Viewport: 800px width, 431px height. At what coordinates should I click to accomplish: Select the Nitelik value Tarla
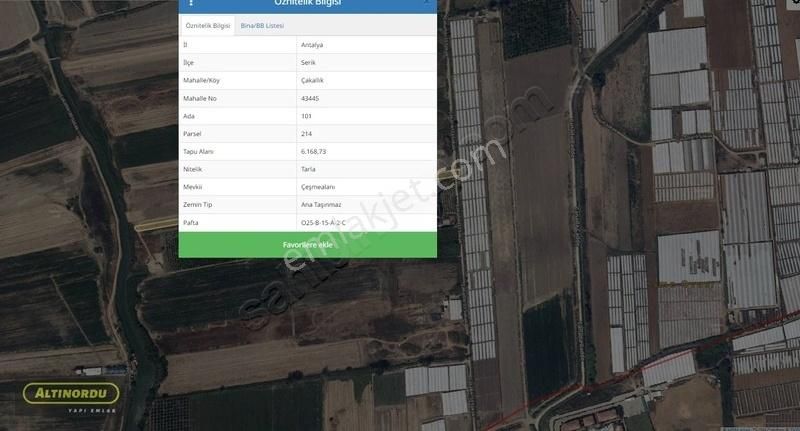(x=308, y=169)
